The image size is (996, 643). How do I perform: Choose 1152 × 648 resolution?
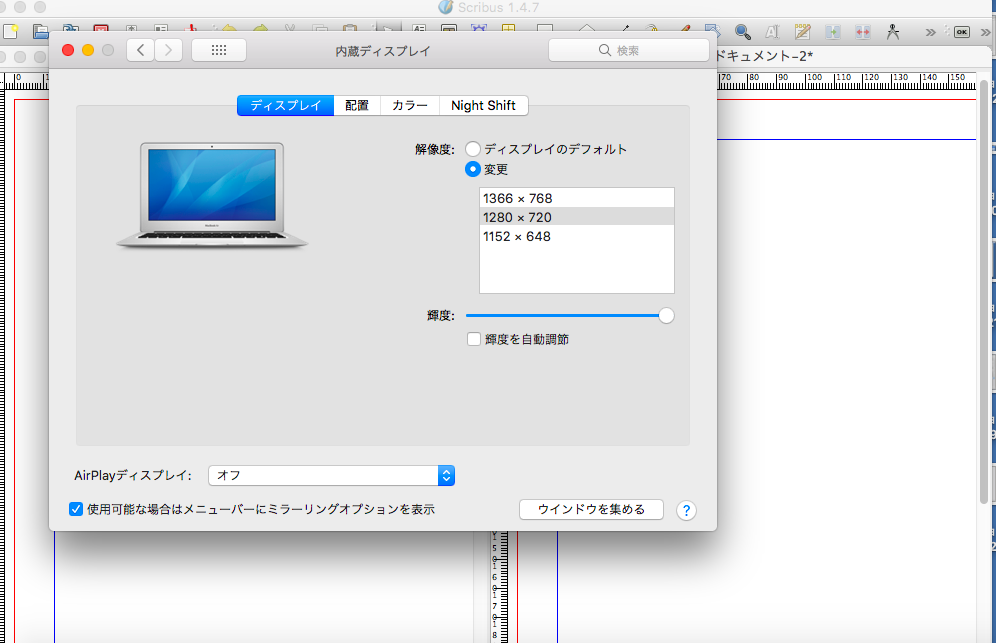point(577,236)
